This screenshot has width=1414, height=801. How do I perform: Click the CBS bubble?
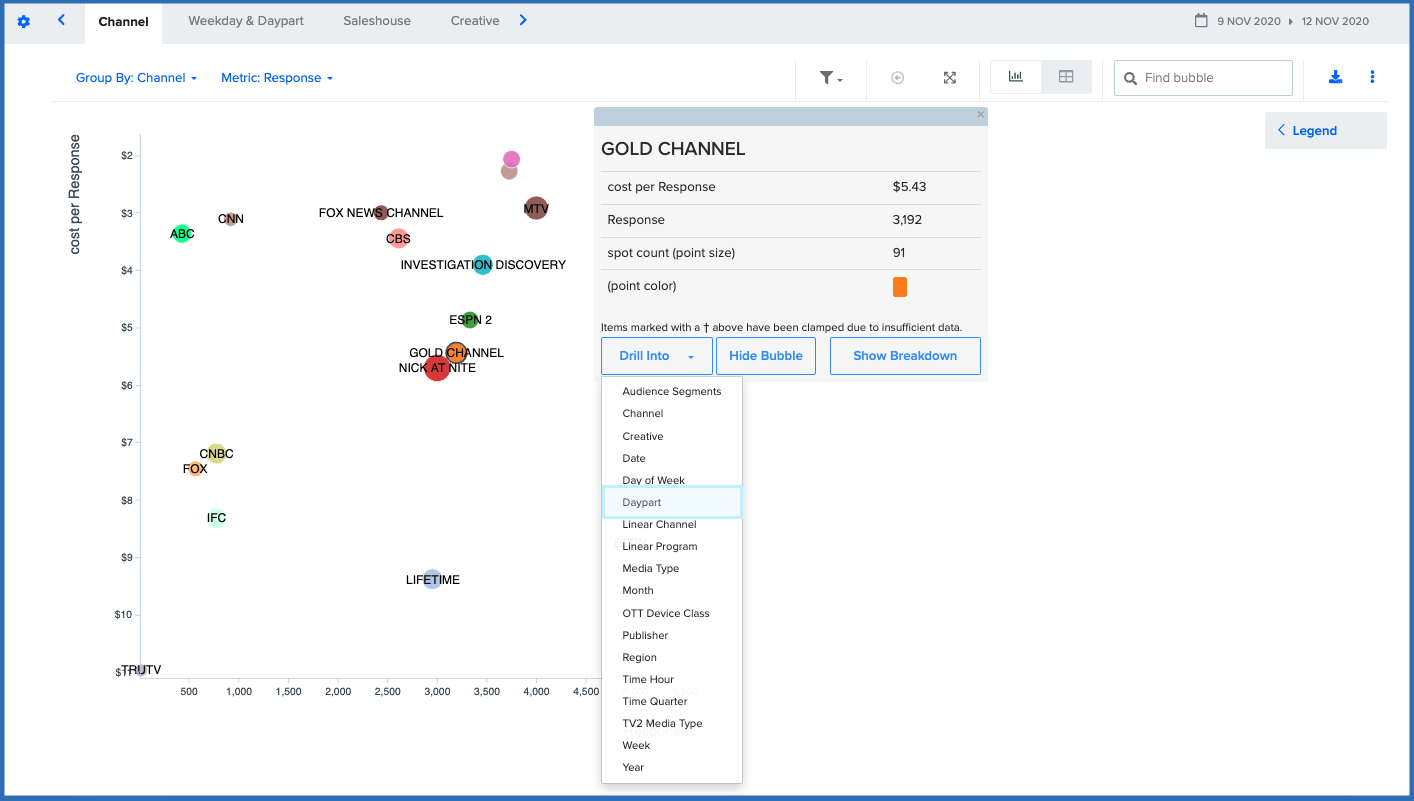pos(398,238)
